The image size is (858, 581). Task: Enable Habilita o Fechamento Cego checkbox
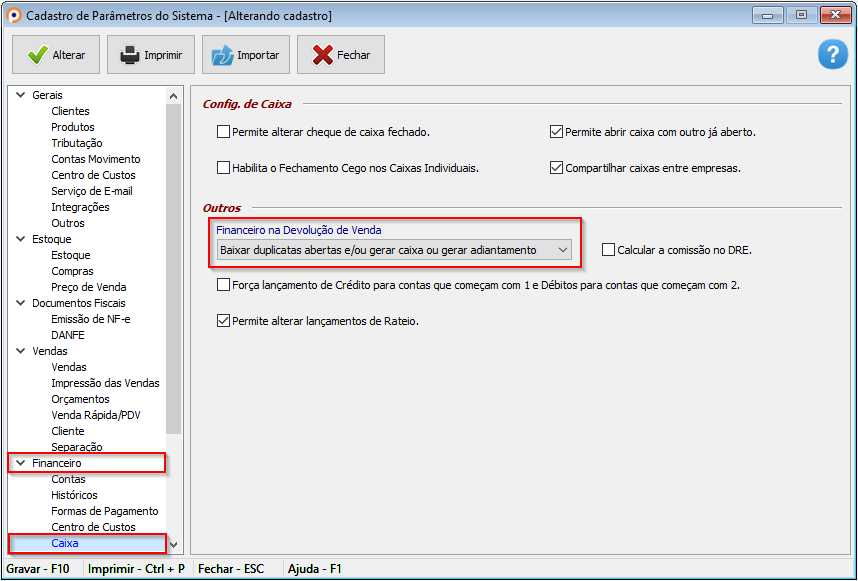224,168
